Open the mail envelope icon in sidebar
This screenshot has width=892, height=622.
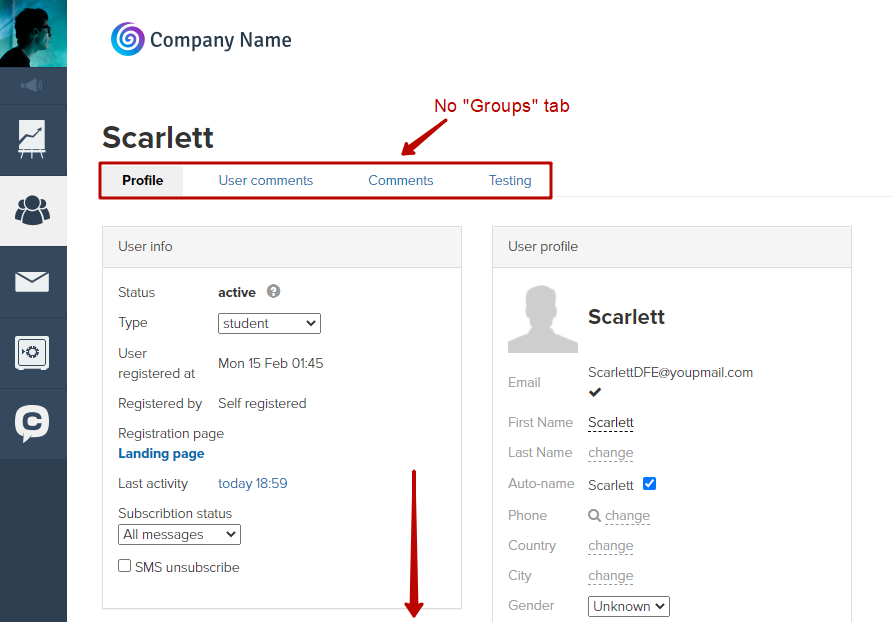[32, 282]
